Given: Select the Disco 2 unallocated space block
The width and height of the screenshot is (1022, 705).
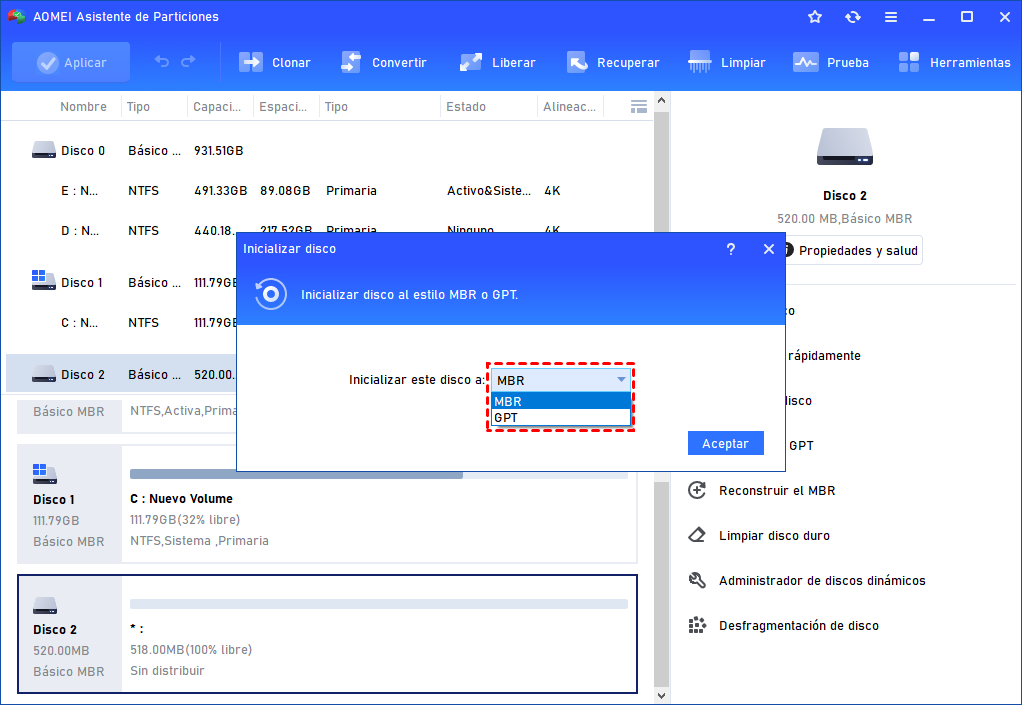Looking at the screenshot, I should tap(379, 634).
